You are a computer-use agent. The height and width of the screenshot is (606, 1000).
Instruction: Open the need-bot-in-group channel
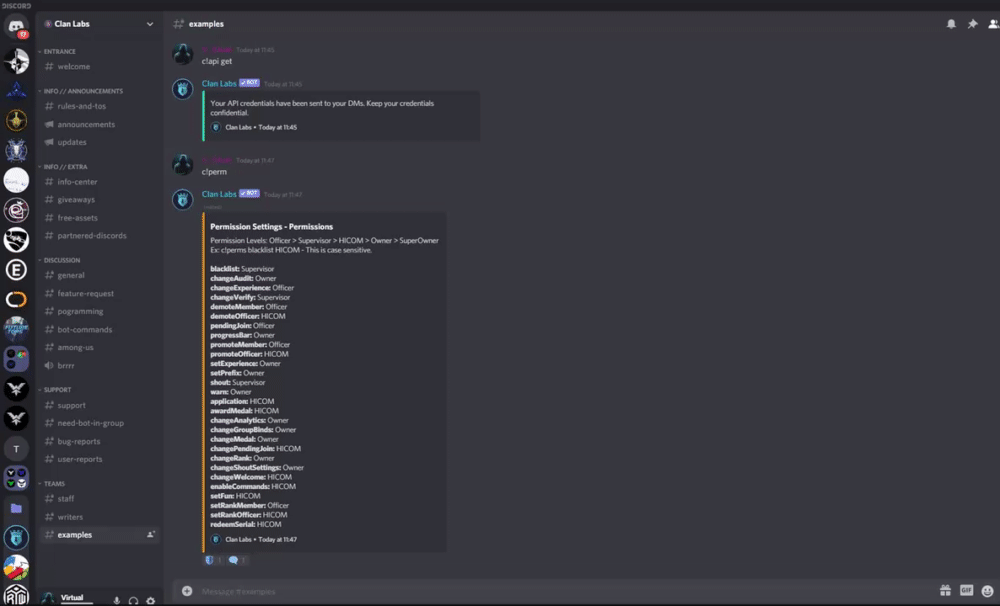click(x=99, y=423)
